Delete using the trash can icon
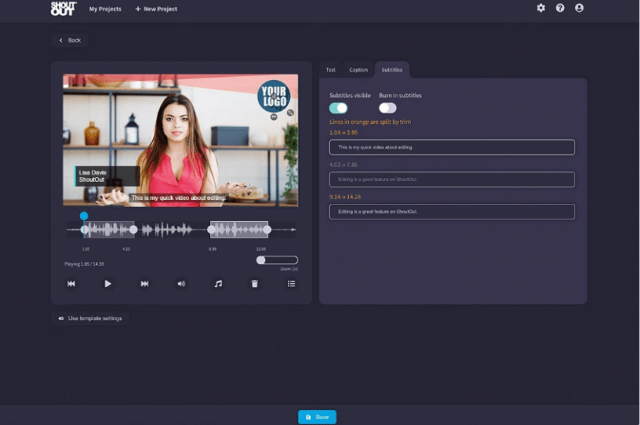This screenshot has width=640, height=425. coord(255,284)
